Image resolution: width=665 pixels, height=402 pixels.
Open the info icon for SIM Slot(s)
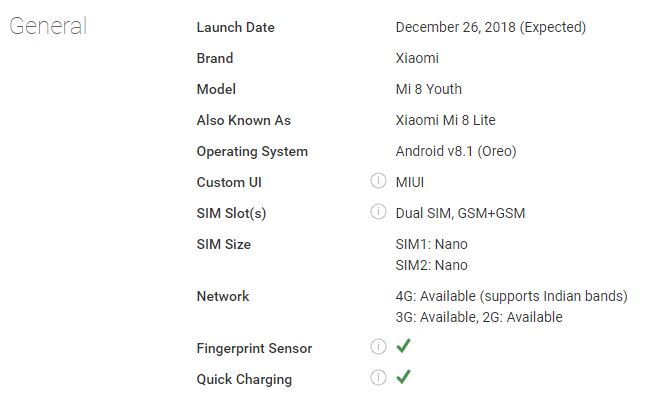coord(378,212)
